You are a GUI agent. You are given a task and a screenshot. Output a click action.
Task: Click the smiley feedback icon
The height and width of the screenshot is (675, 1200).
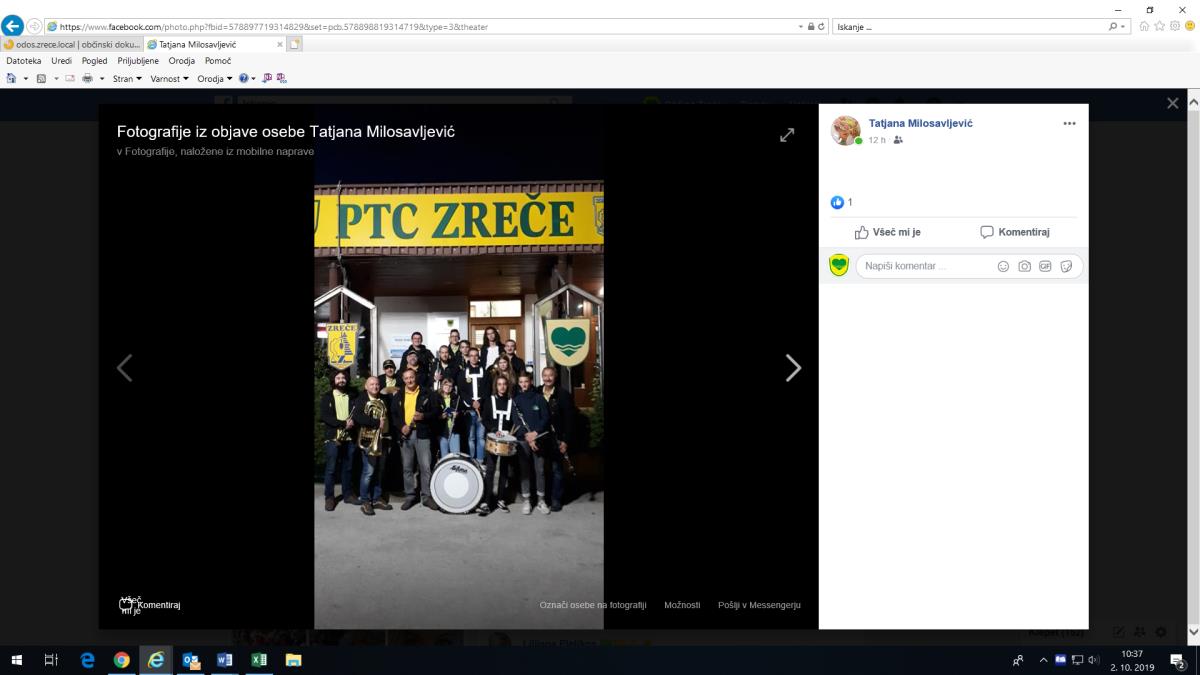pyautogui.click(x=1190, y=27)
